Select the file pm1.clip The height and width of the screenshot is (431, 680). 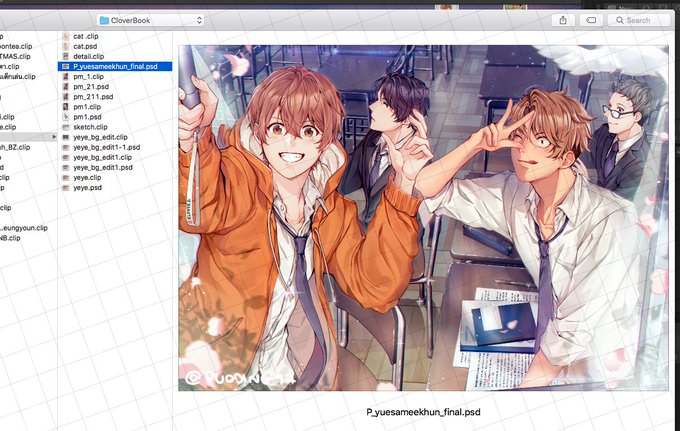pos(87,107)
